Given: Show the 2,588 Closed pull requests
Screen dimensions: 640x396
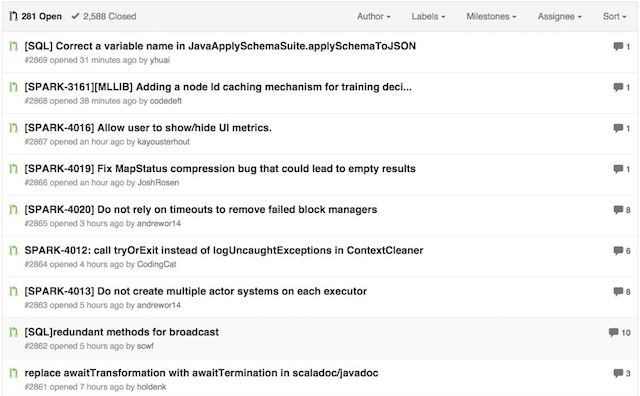Looking at the screenshot, I should [x=104, y=16].
